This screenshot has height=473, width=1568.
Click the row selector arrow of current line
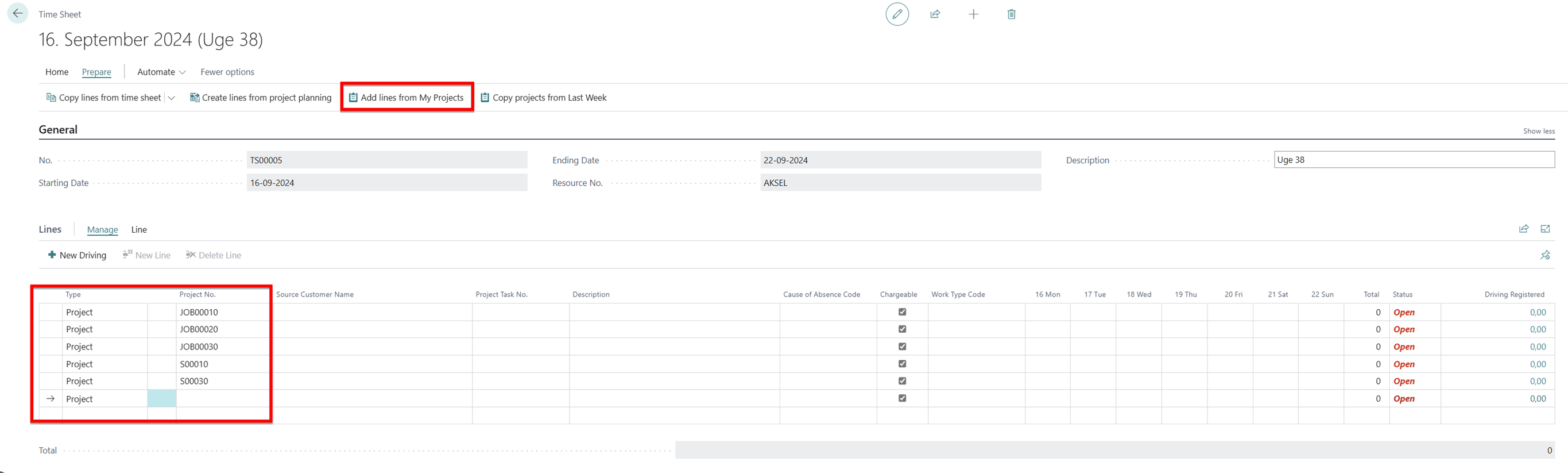51,399
